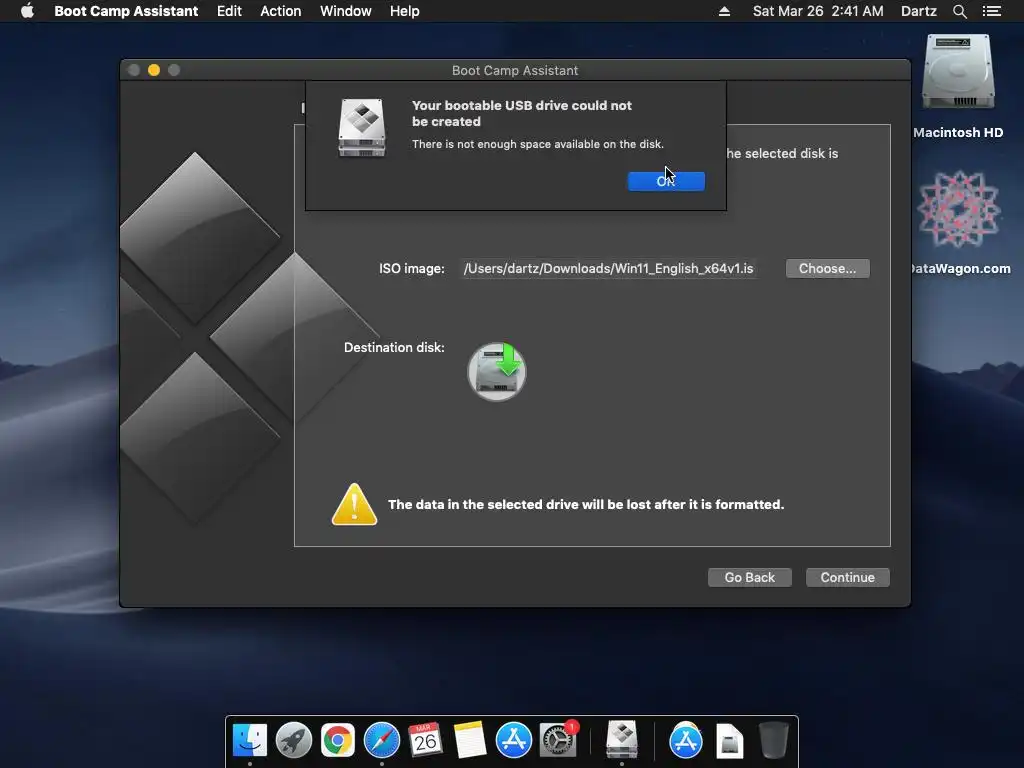Click the date and time in menu bar
Screen dimensions: 1024x768
click(x=818, y=11)
